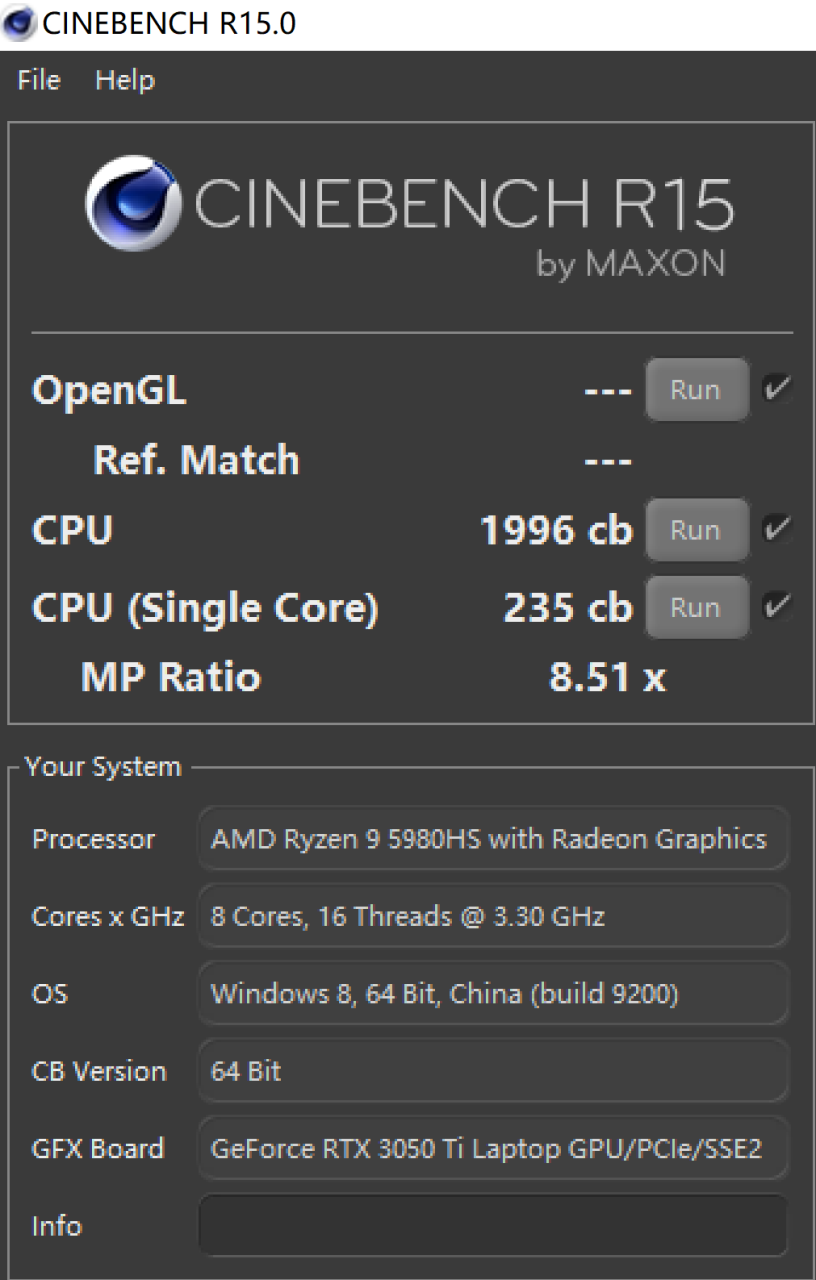Click the 235 cb single core score
The image size is (816, 1280).
(x=567, y=607)
